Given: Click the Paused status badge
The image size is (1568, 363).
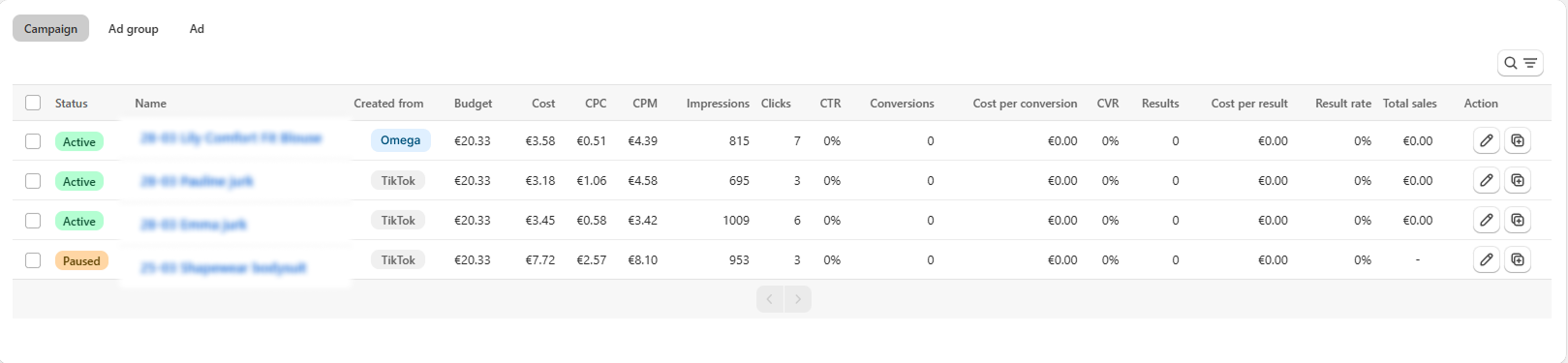Looking at the screenshot, I should [81, 260].
